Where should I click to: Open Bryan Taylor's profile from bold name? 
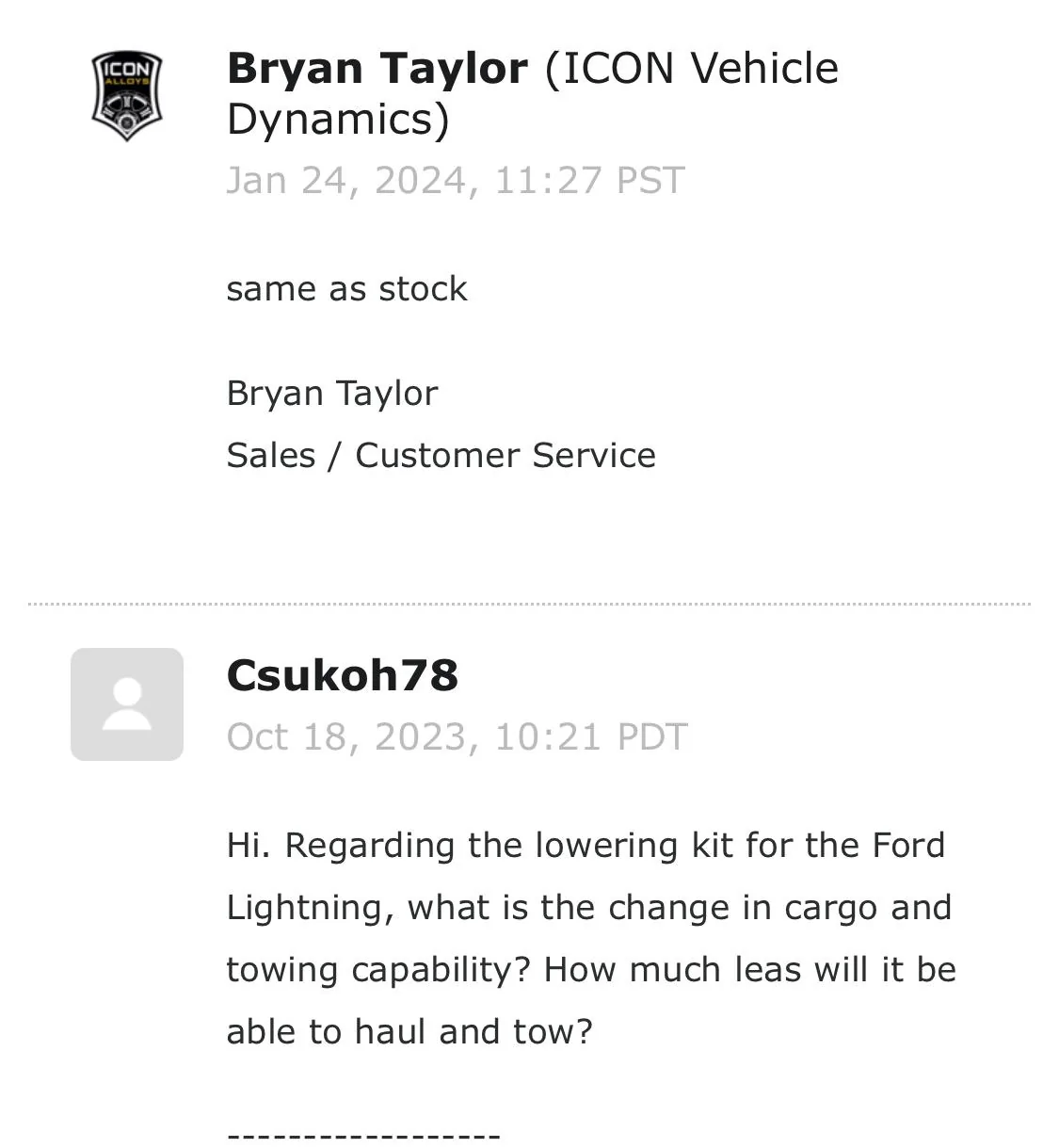point(377,69)
